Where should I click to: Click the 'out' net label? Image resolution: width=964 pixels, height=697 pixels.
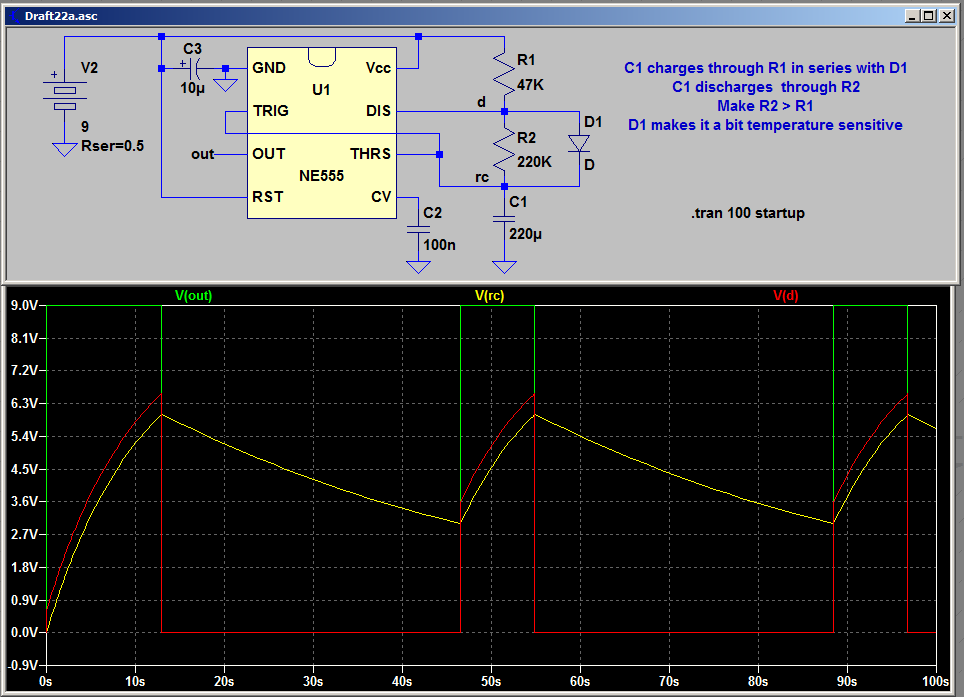point(202,154)
